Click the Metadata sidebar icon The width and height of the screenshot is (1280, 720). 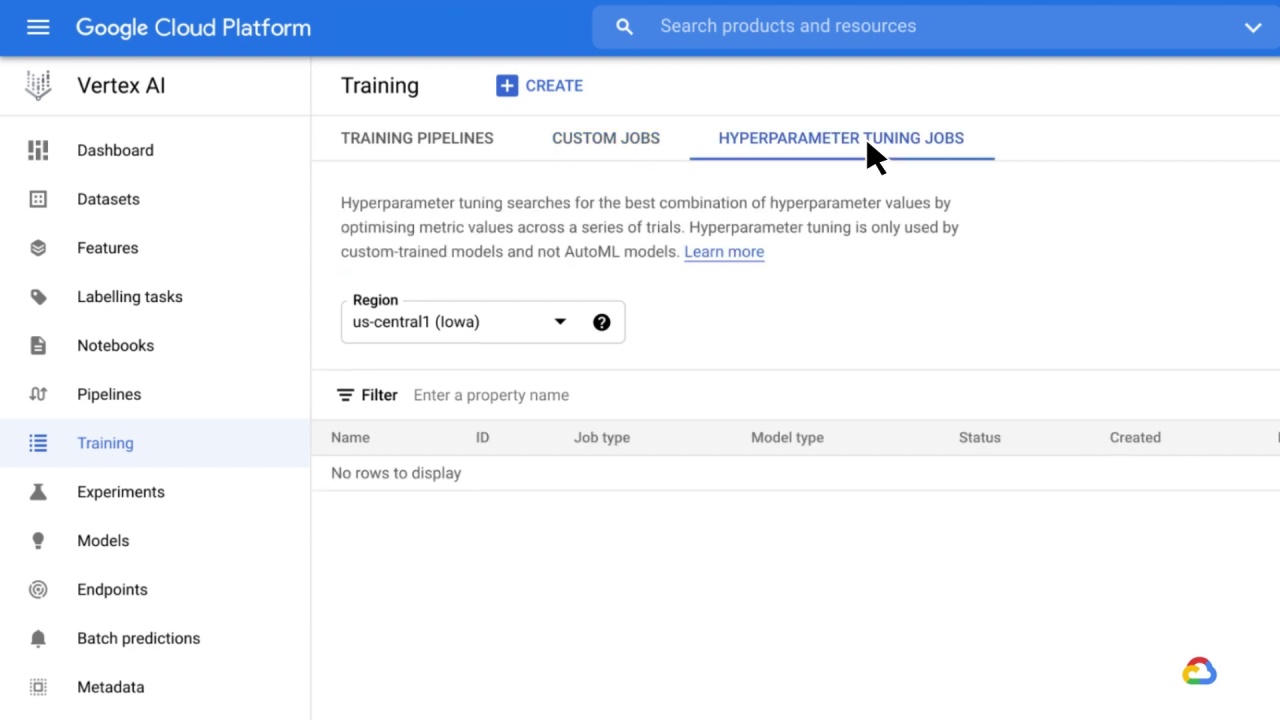click(x=38, y=687)
